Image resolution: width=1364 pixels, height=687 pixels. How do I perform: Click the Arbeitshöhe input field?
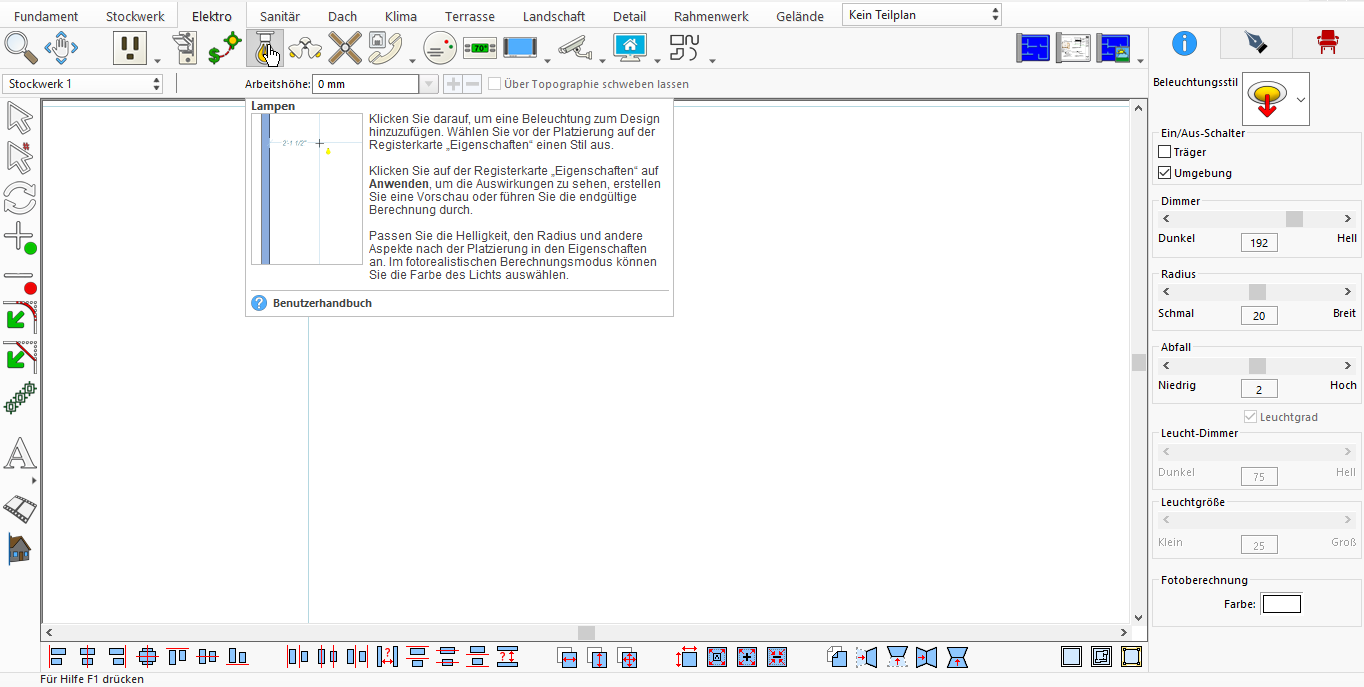coord(366,84)
